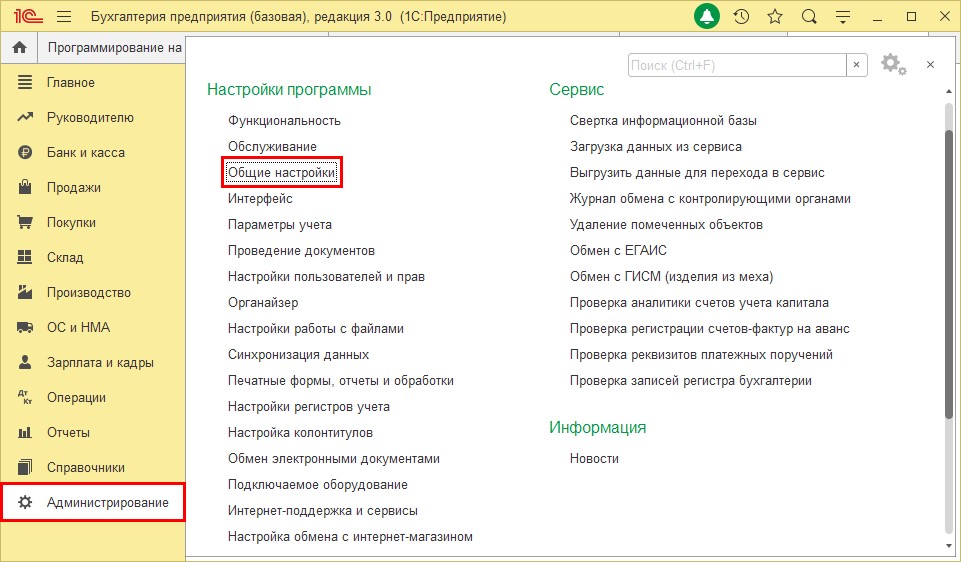
Task: Open Подключаемое оборудование
Action: 318,484
